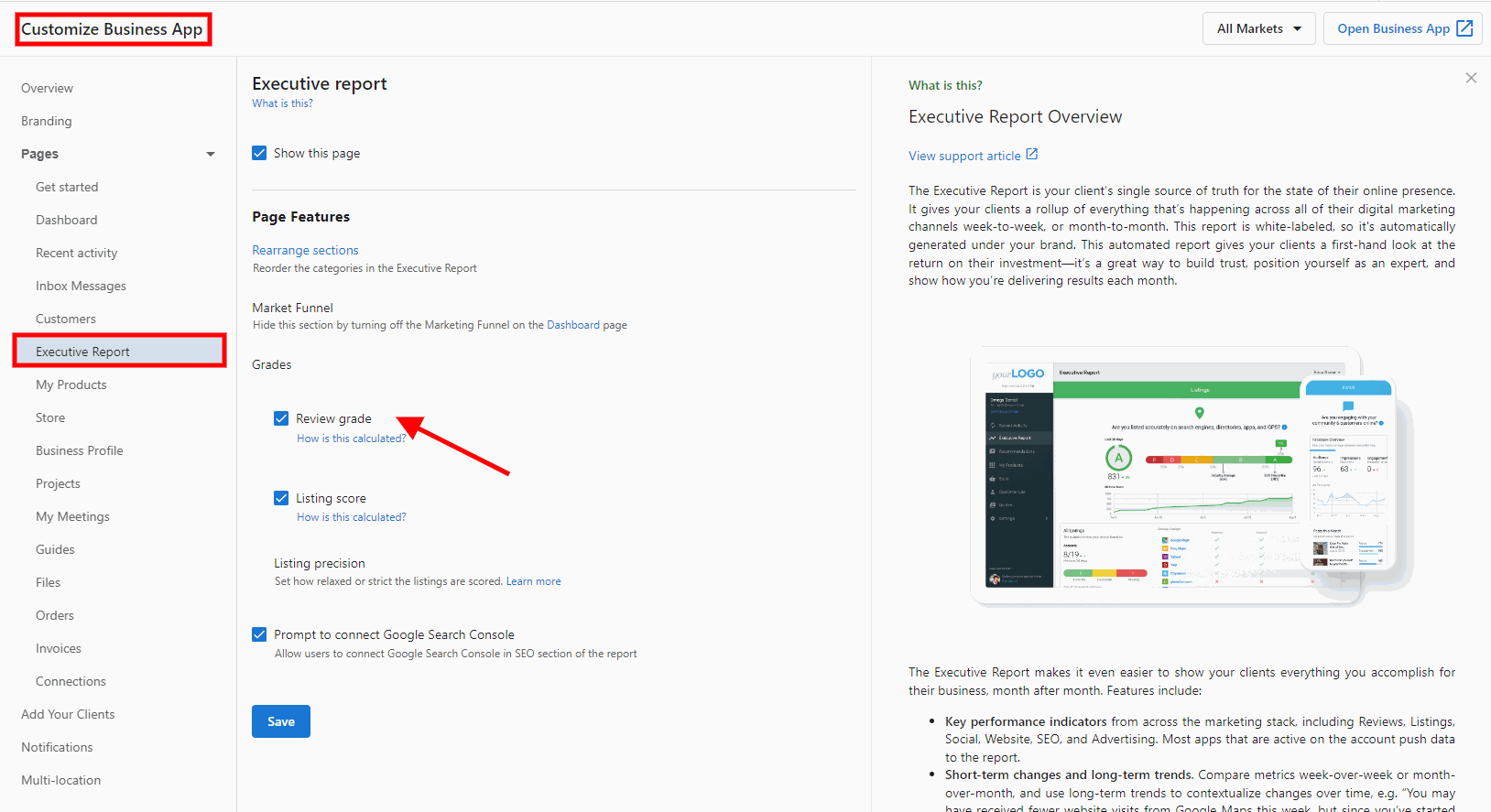Select Multi-location in the sidebar
Screen dimensions: 1491x812
point(61,780)
